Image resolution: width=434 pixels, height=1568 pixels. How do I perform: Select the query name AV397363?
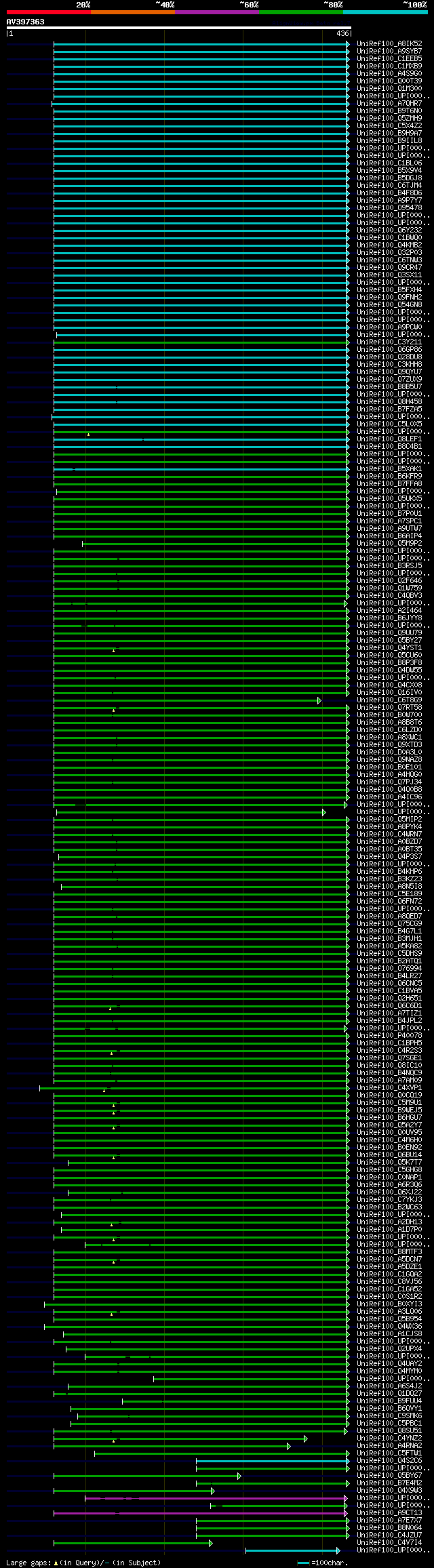pyautogui.click(x=26, y=22)
